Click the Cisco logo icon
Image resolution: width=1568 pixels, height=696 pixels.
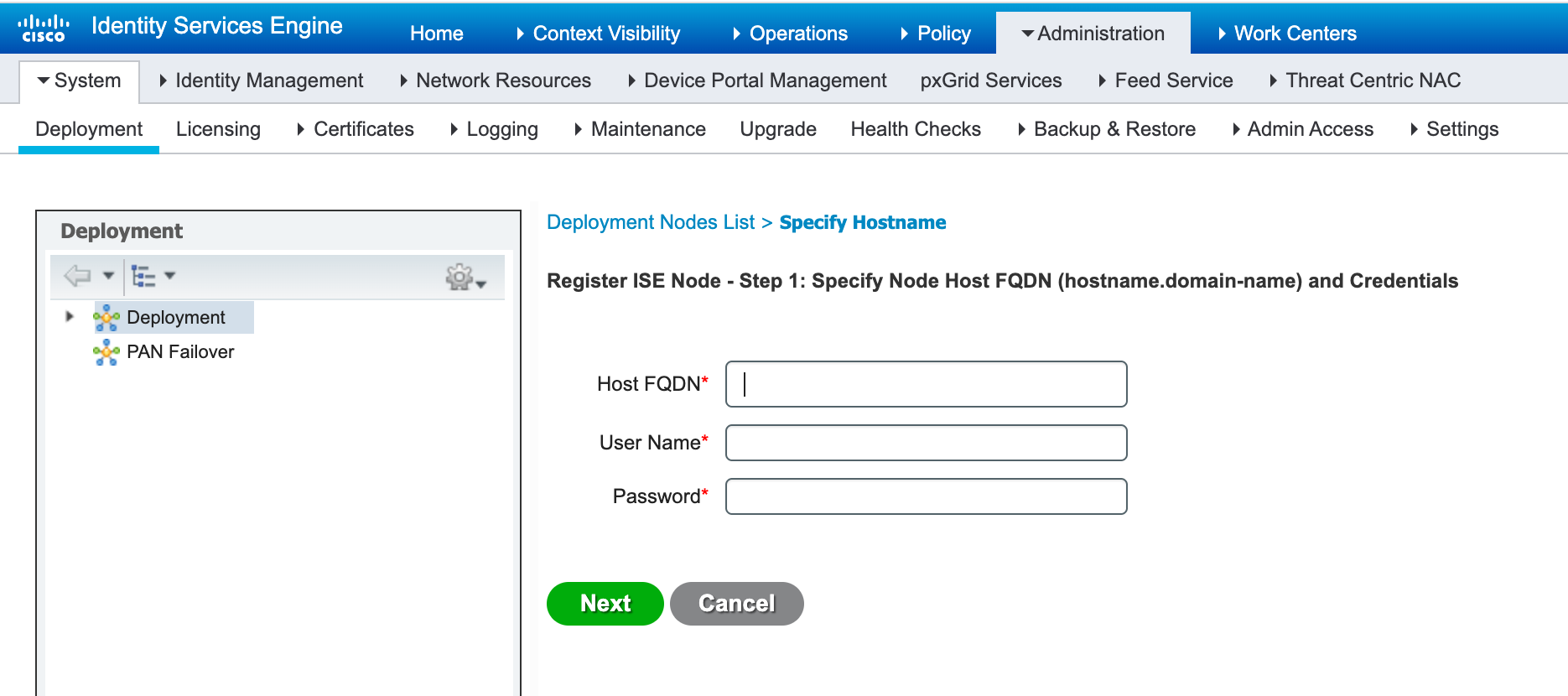point(43,29)
